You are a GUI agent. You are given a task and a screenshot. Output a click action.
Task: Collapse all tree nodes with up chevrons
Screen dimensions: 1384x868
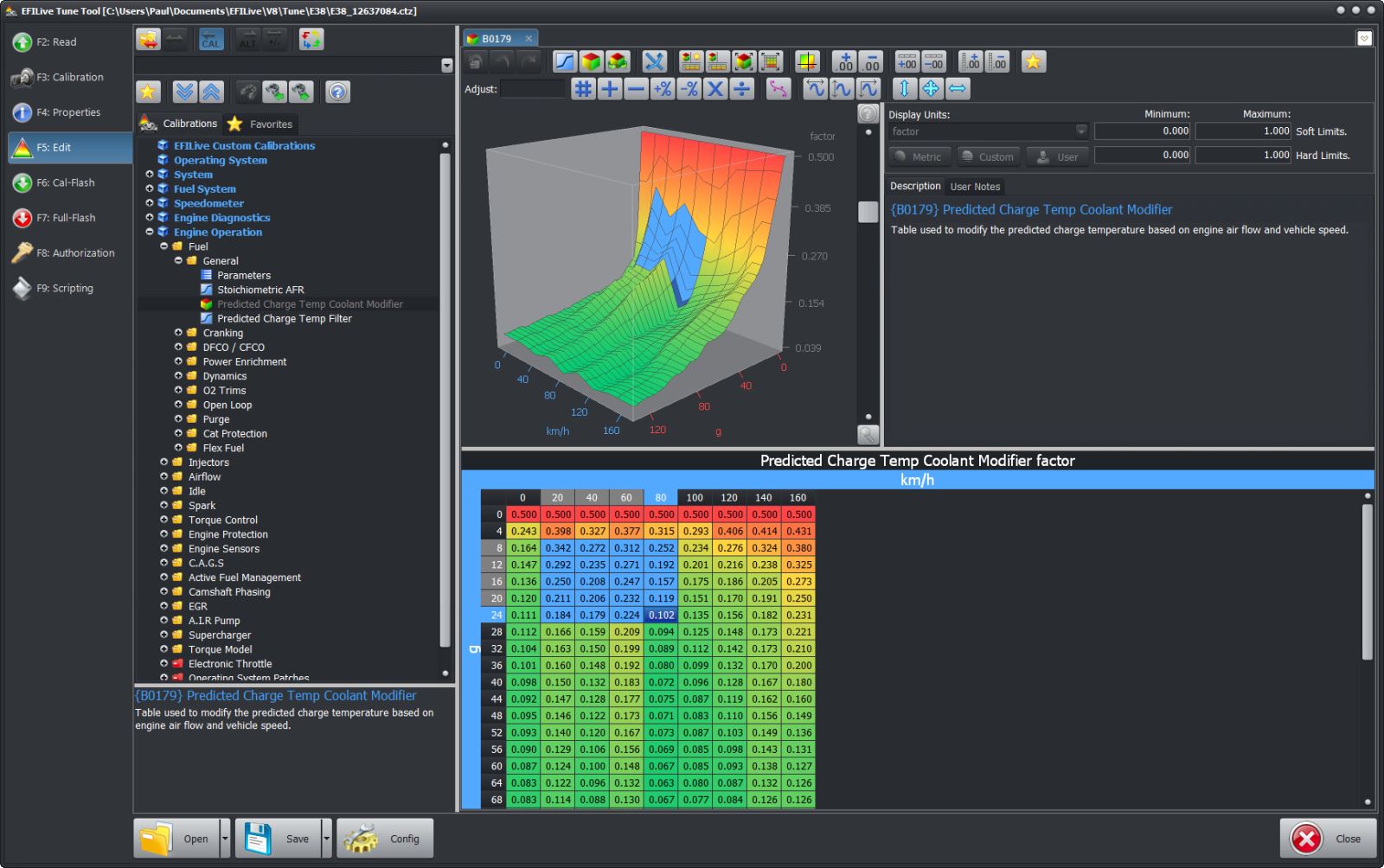pos(211,92)
